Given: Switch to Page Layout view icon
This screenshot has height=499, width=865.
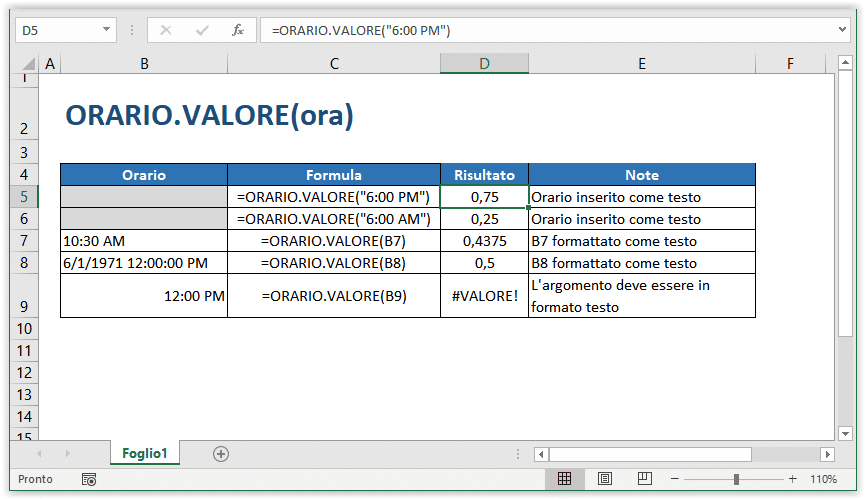Looking at the screenshot, I should 605,479.
